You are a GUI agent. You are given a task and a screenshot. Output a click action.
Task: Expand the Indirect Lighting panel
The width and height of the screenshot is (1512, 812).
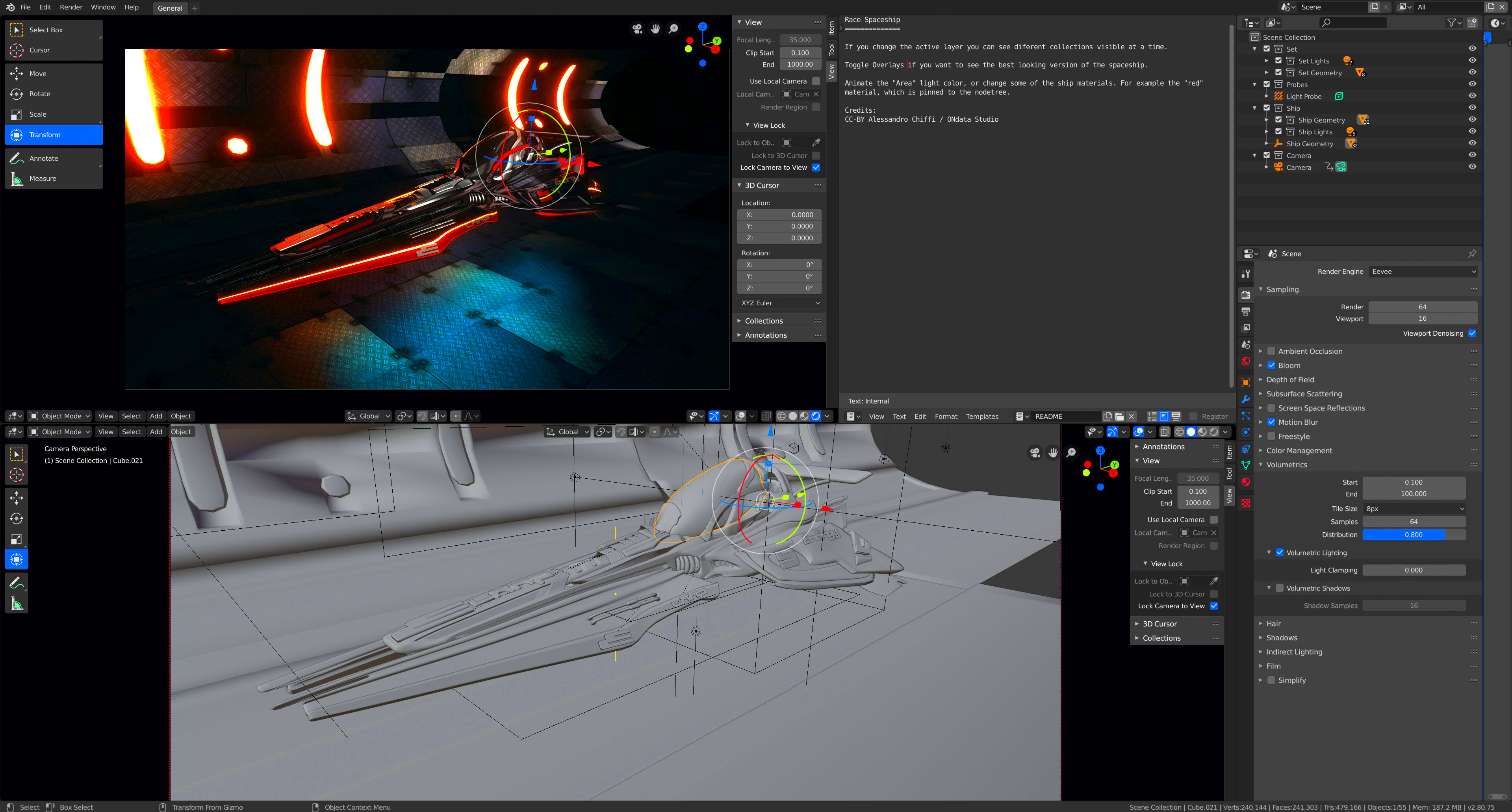point(1294,652)
